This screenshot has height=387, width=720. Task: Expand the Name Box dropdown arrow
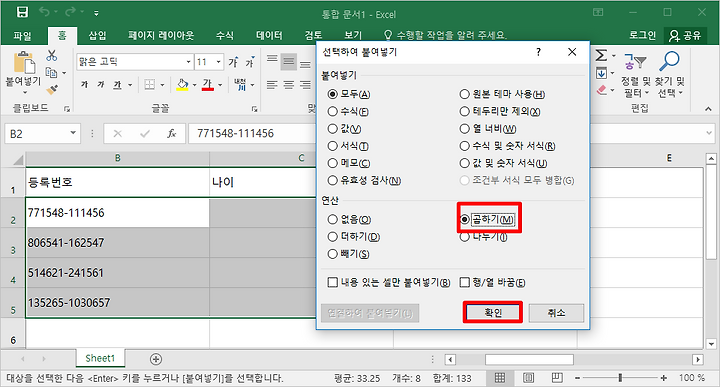73,133
